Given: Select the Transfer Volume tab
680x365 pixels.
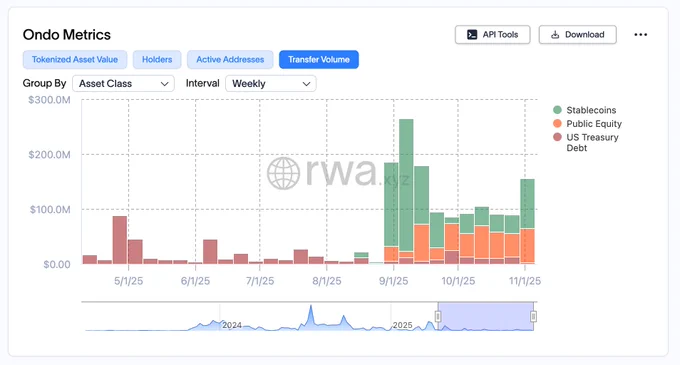Looking at the screenshot, I should pyautogui.click(x=319, y=59).
